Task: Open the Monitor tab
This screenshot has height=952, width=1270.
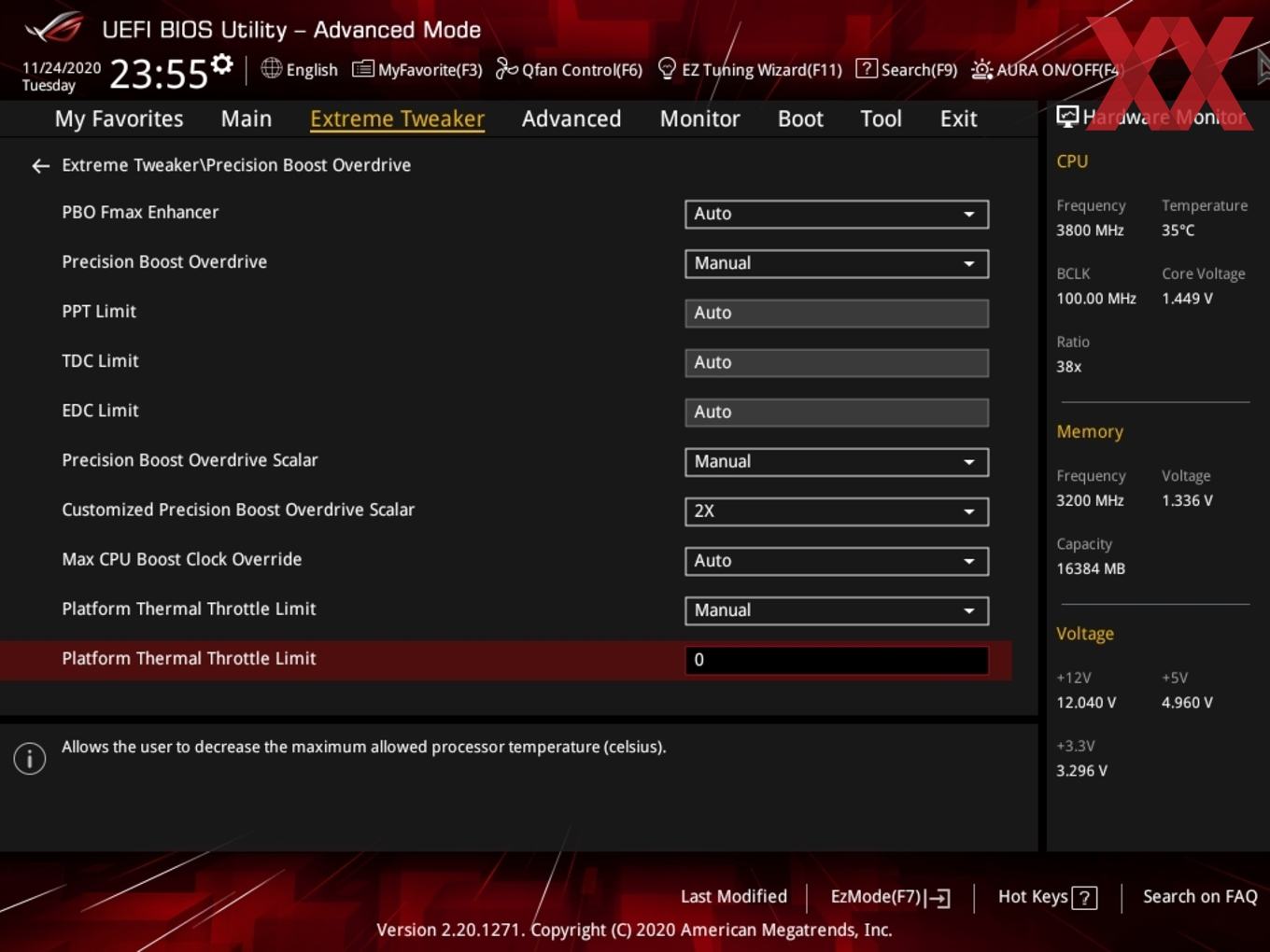Action: click(699, 119)
